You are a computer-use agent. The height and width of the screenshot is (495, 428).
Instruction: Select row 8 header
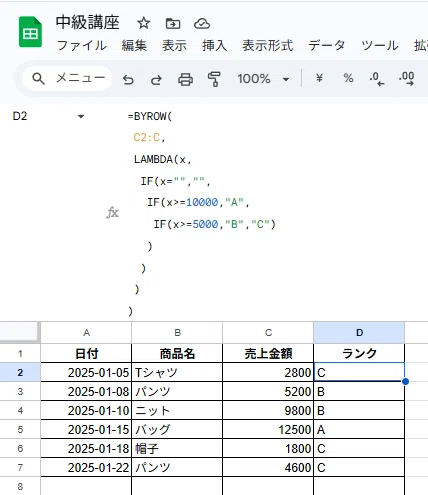(20, 486)
